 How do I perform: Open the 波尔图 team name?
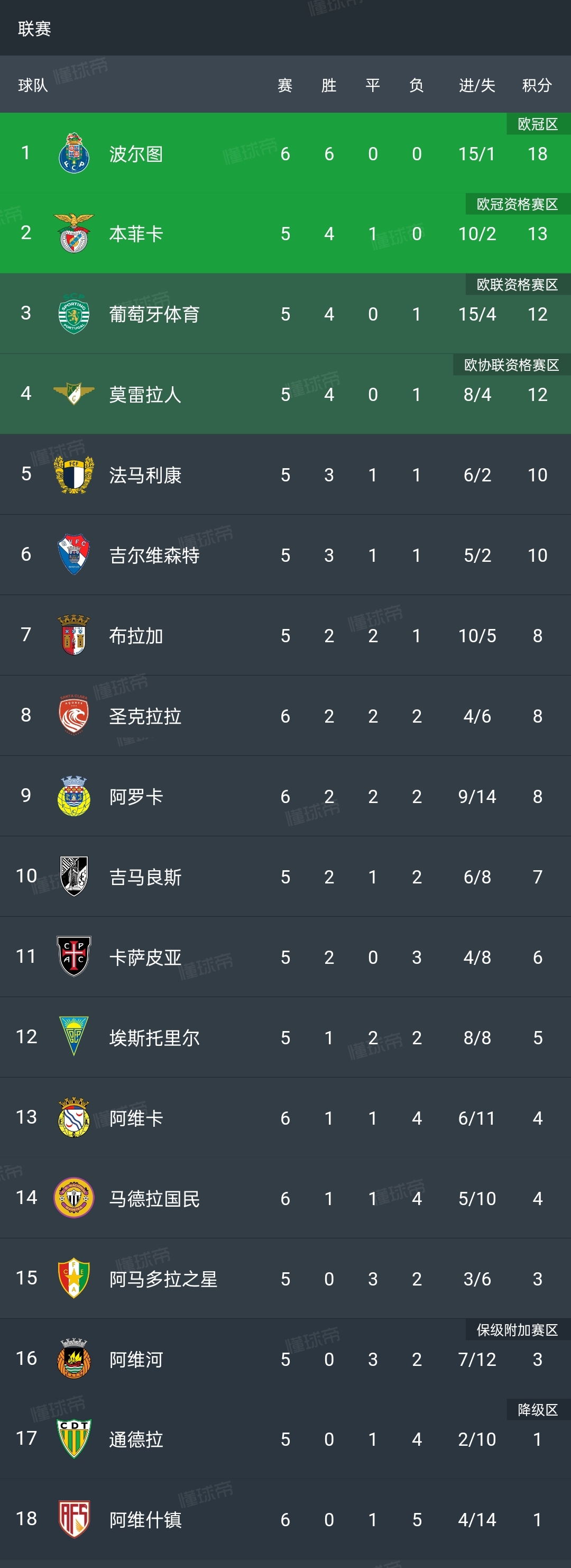[x=136, y=154]
